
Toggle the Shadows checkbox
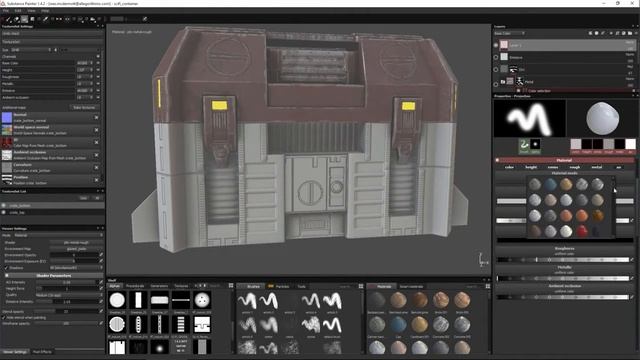coord(7,268)
